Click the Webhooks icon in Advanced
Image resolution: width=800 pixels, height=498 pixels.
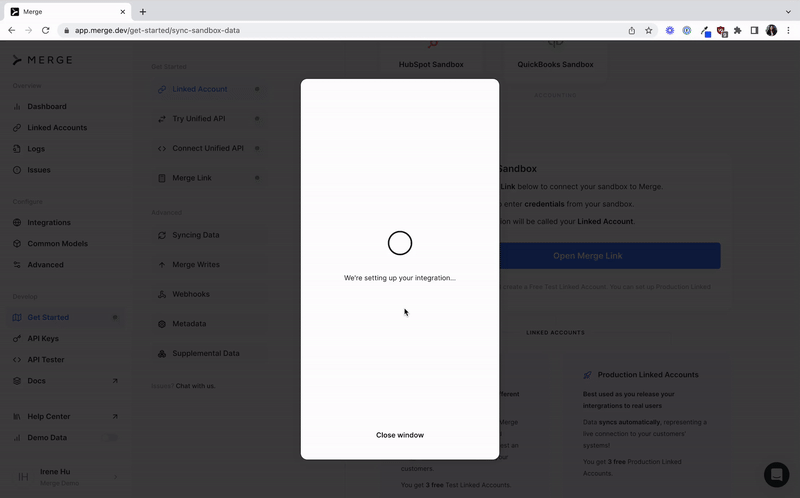162,294
